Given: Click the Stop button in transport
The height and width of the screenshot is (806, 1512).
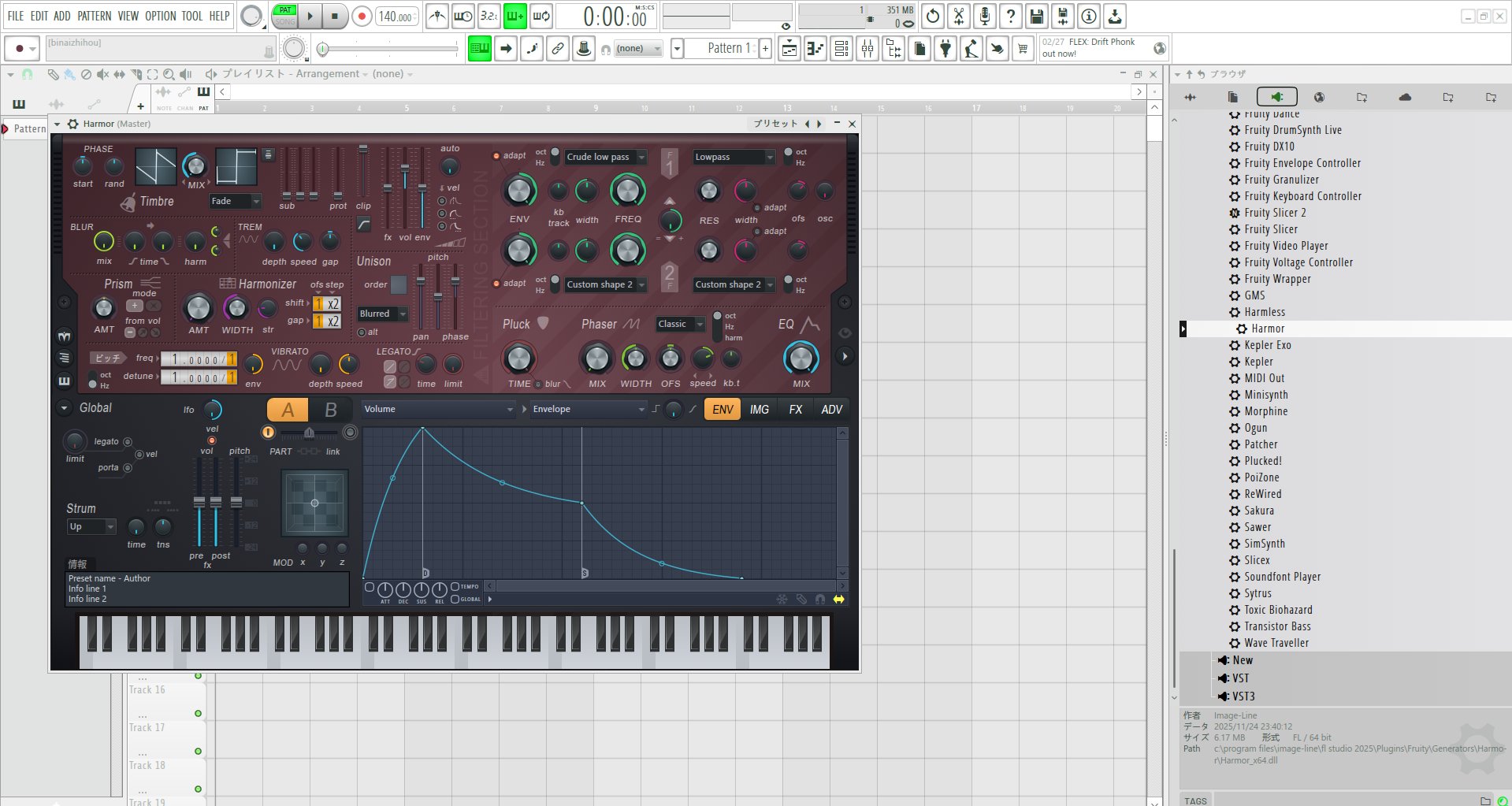Looking at the screenshot, I should coord(335,16).
